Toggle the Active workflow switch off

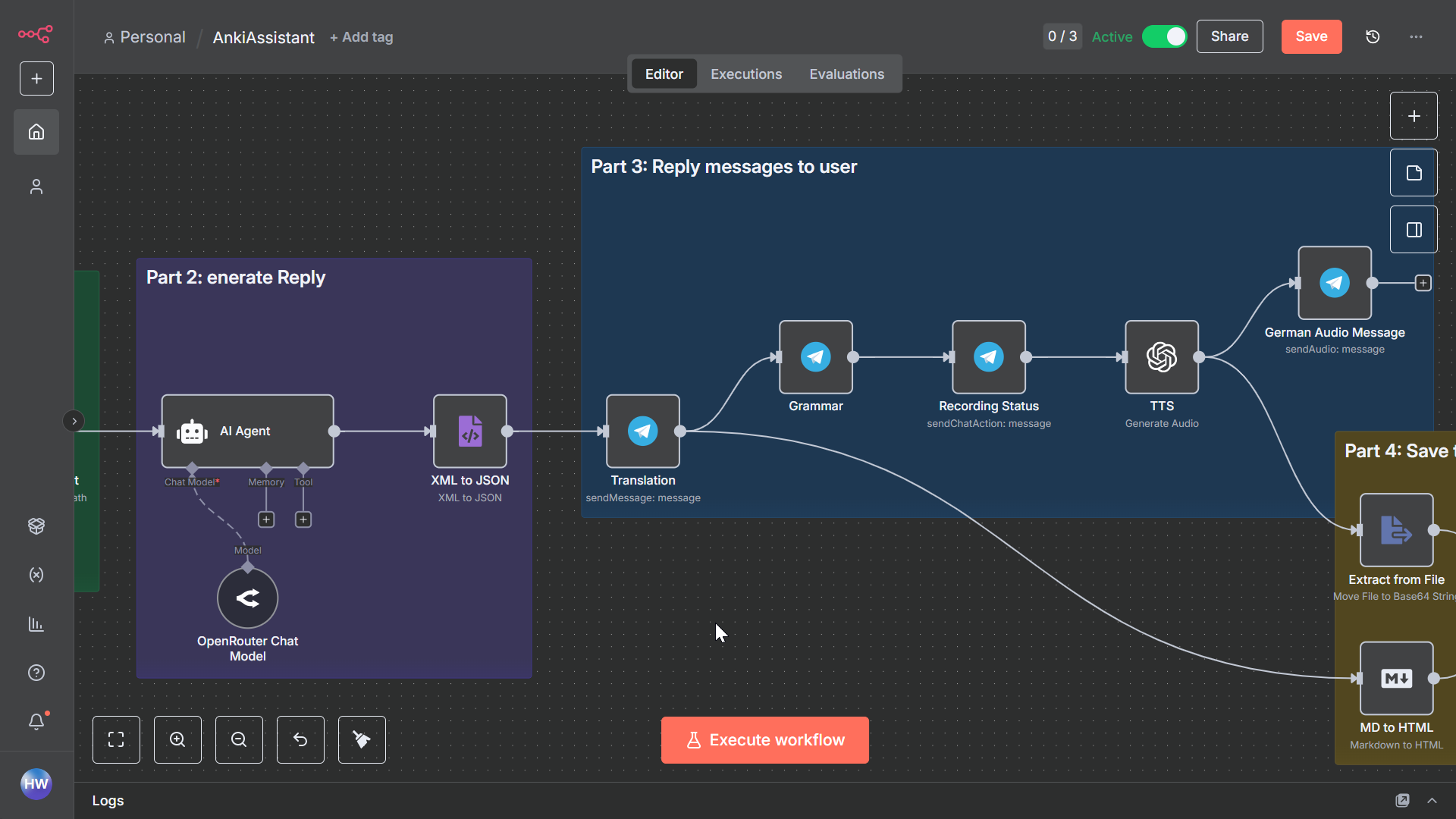click(x=1165, y=36)
